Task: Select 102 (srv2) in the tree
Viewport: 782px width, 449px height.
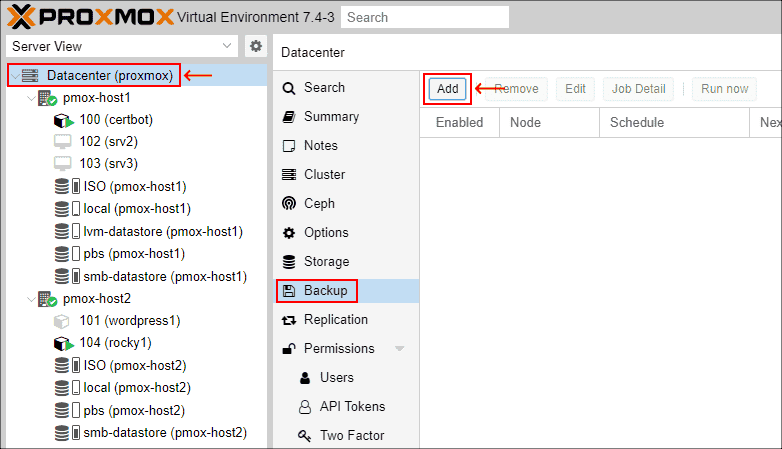Action: [x=108, y=142]
